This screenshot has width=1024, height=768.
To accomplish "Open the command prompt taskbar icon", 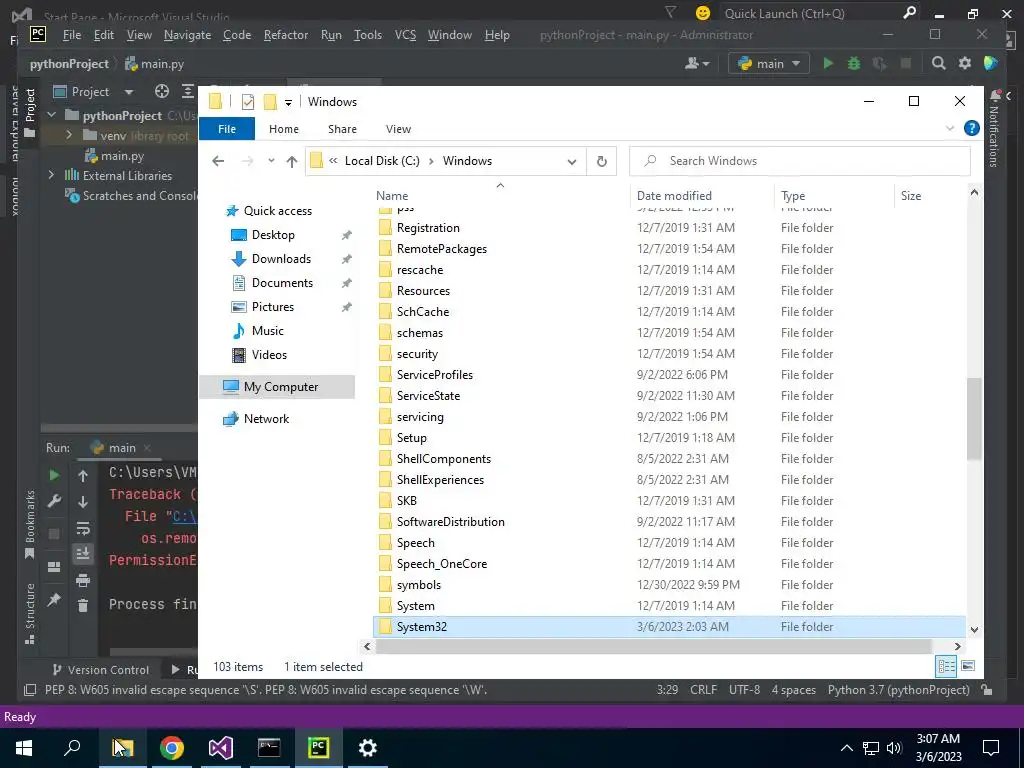I will (269, 748).
